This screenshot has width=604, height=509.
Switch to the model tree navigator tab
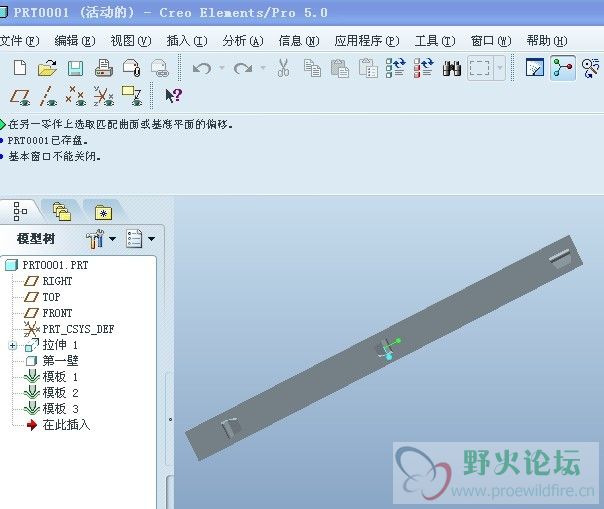click(x=20, y=211)
